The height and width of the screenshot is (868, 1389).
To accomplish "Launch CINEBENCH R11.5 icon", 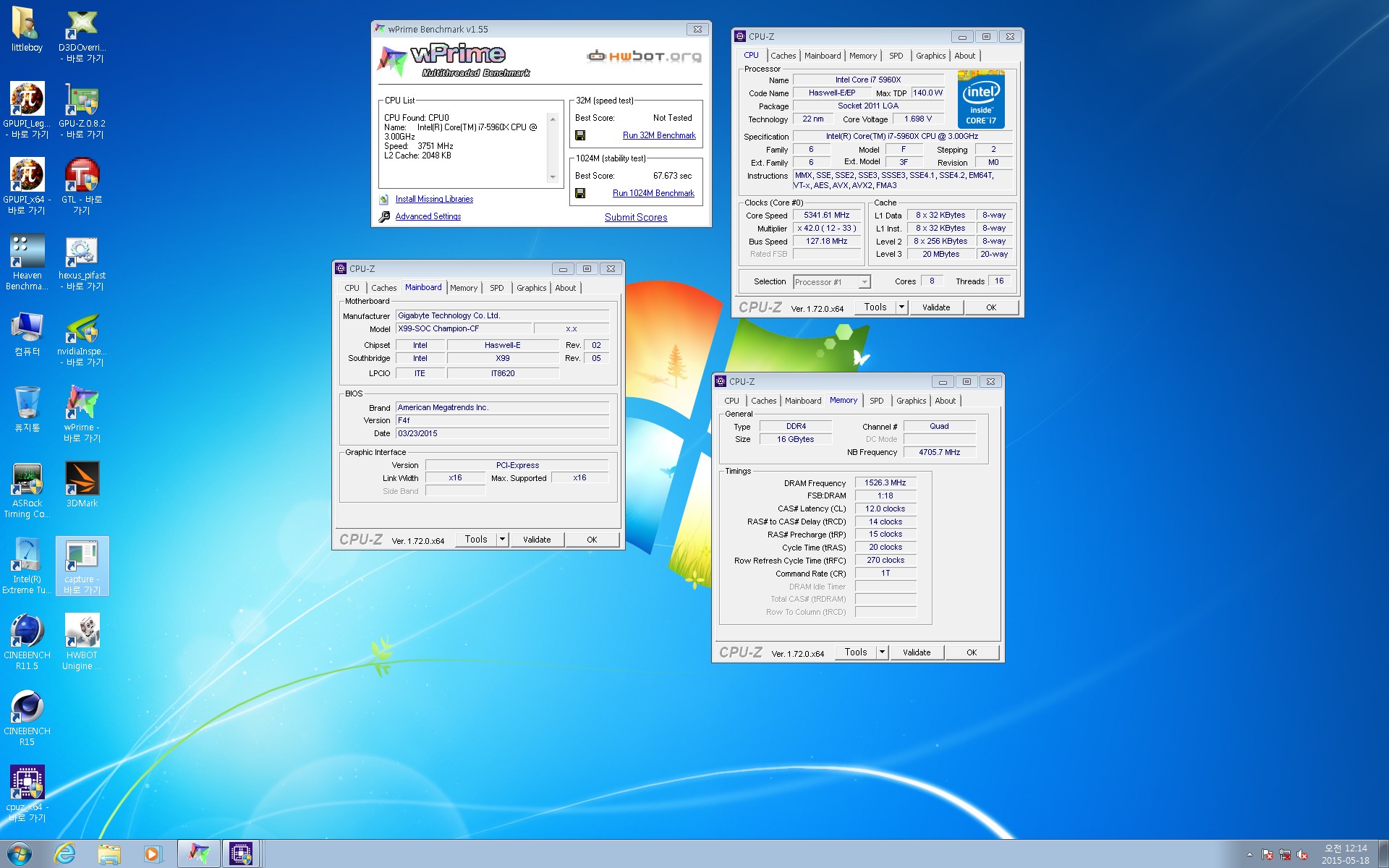I will [27, 642].
